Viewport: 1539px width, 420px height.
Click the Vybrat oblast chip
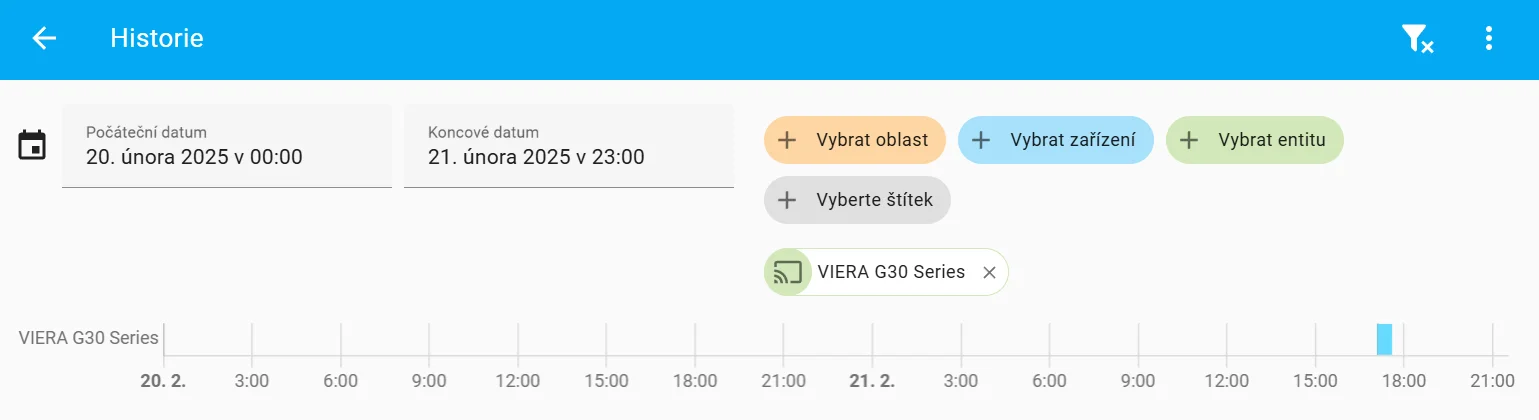(x=855, y=140)
